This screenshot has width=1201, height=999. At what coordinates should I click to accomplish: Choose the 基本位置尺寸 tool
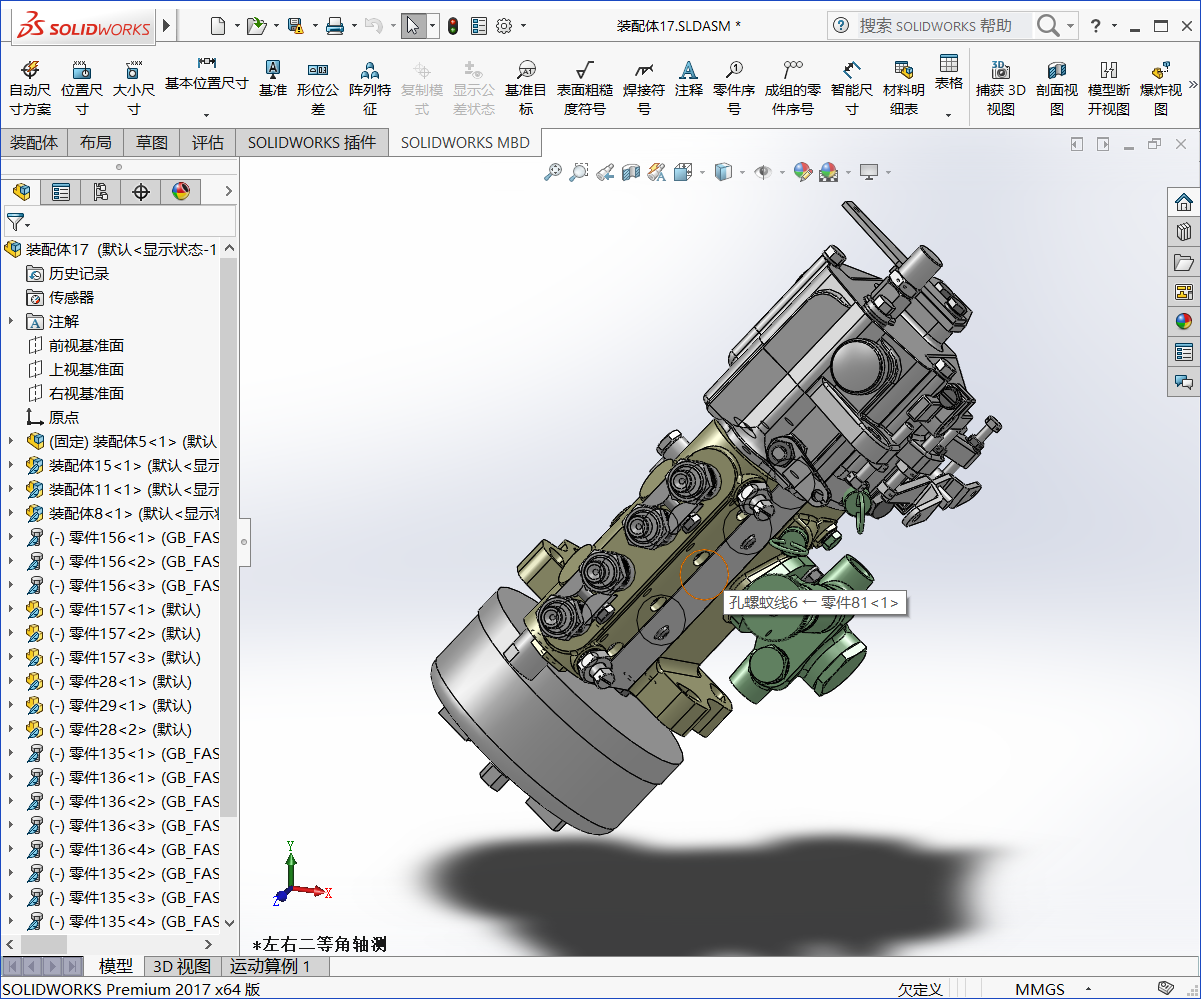[x=207, y=73]
